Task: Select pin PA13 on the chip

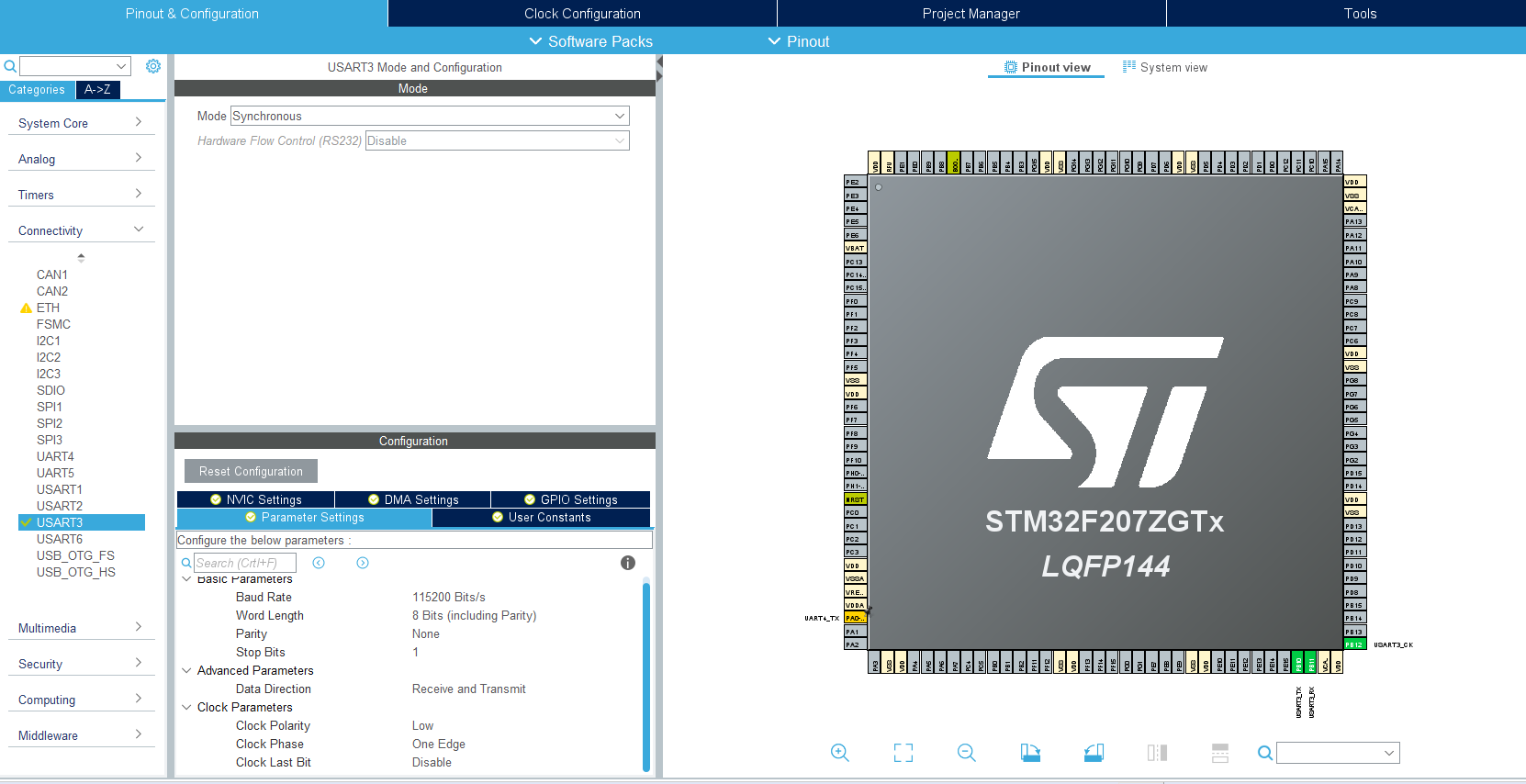Action: 1355,221
